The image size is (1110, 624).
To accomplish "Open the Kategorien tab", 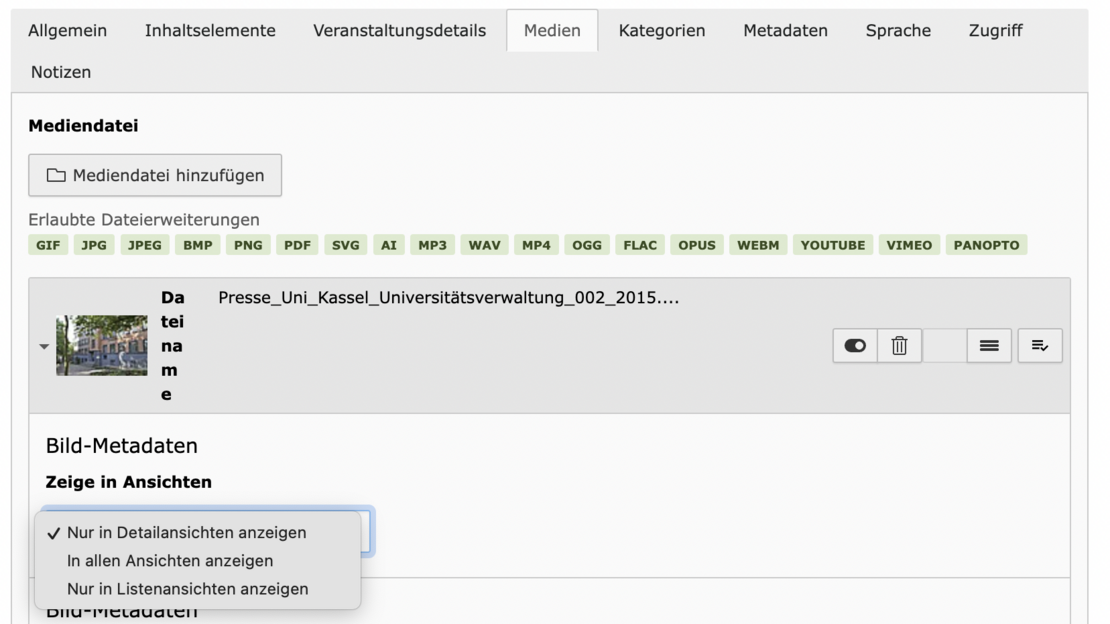I will click(x=661, y=31).
